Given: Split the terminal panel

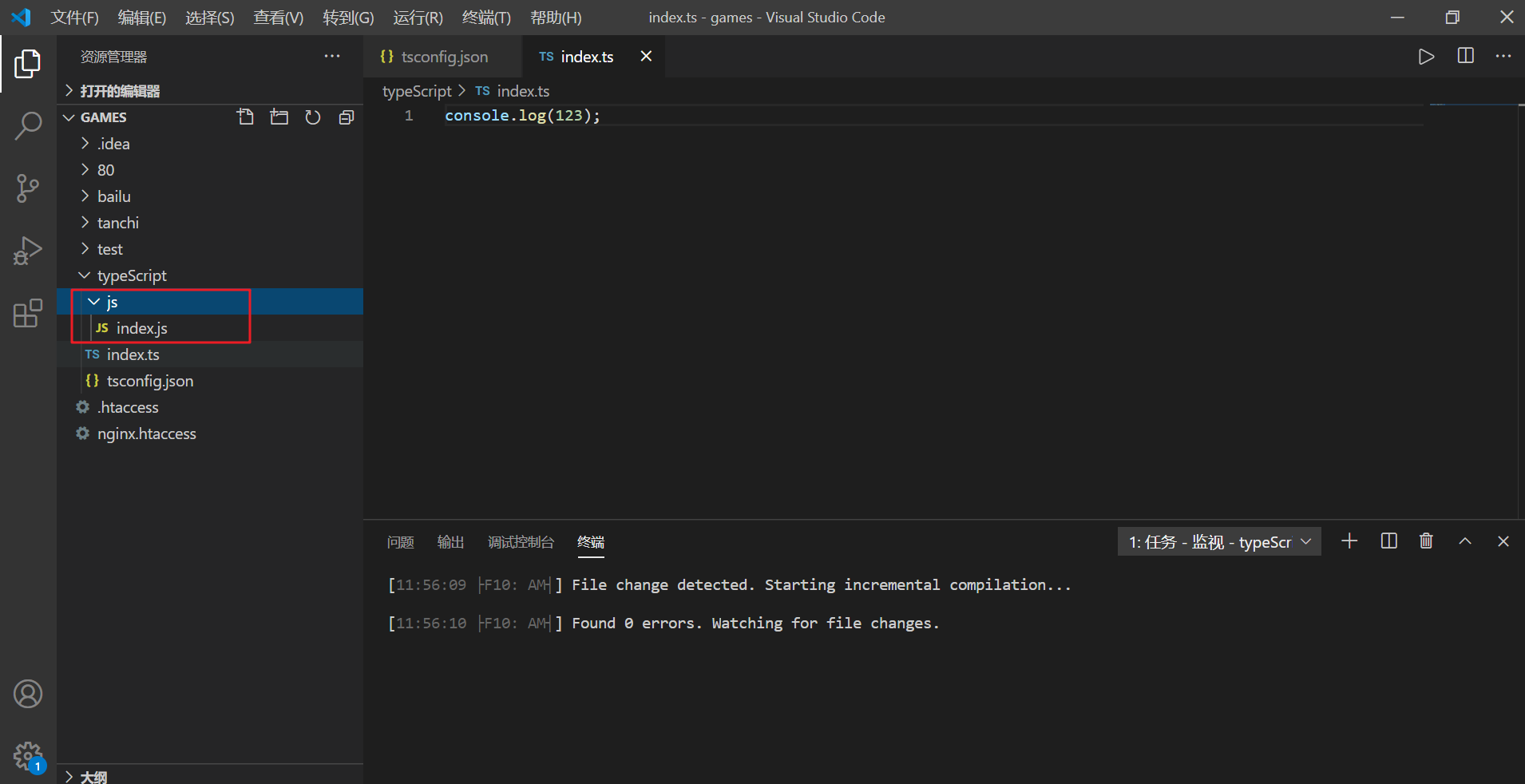Looking at the screenshot, I should tap(1388, 541).
